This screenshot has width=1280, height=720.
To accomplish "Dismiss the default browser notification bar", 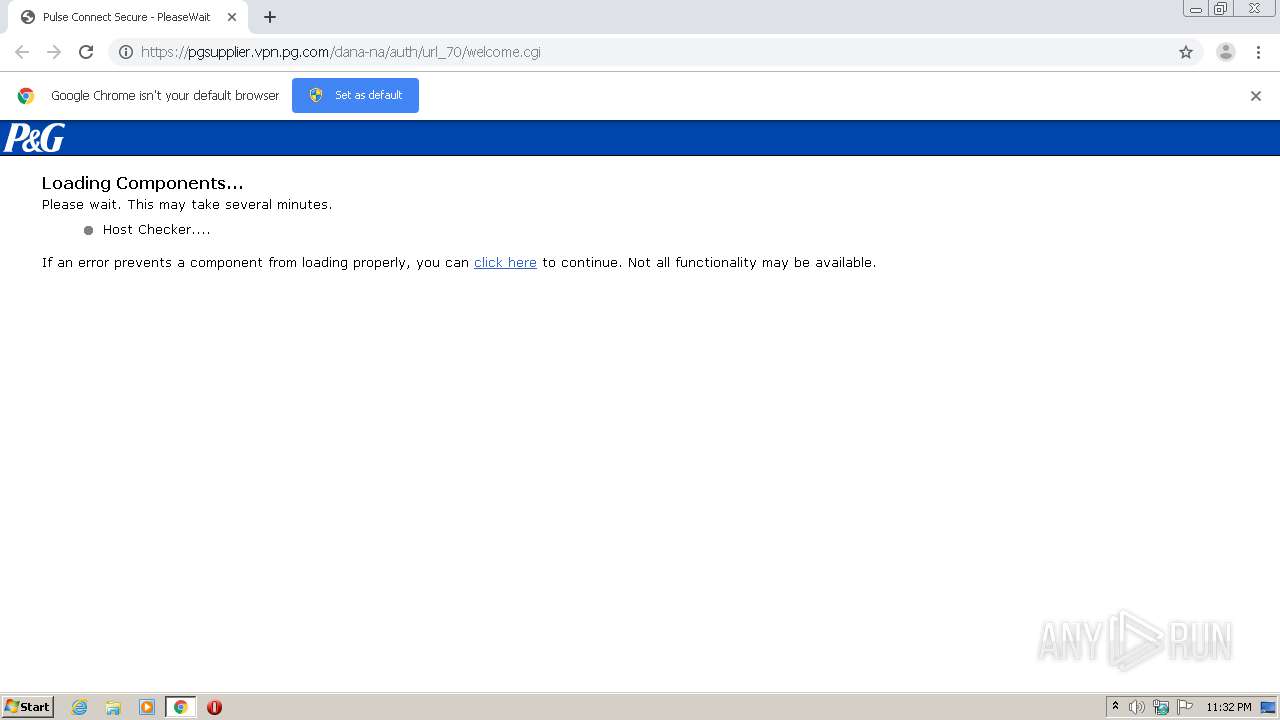I will click(x=1256, y=96).
